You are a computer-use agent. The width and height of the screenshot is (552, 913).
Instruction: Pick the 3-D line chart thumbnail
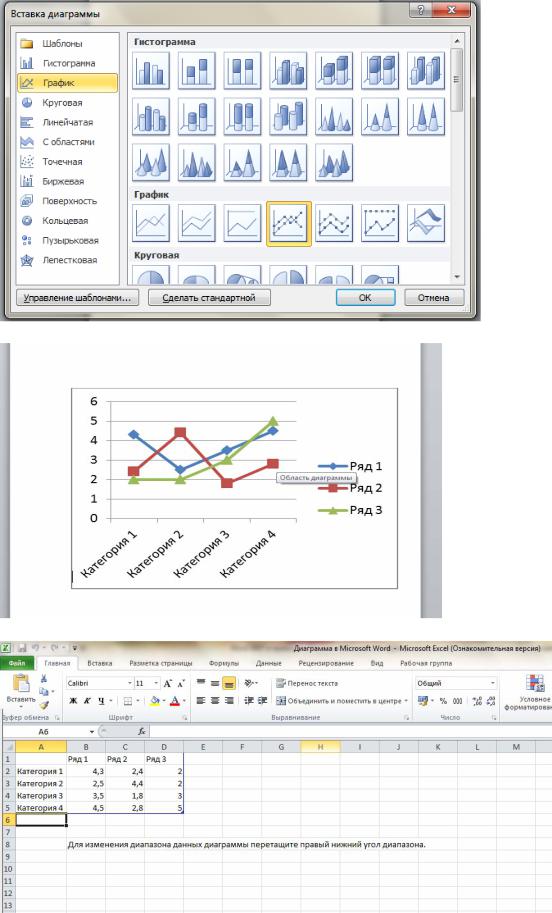[426, 223]
